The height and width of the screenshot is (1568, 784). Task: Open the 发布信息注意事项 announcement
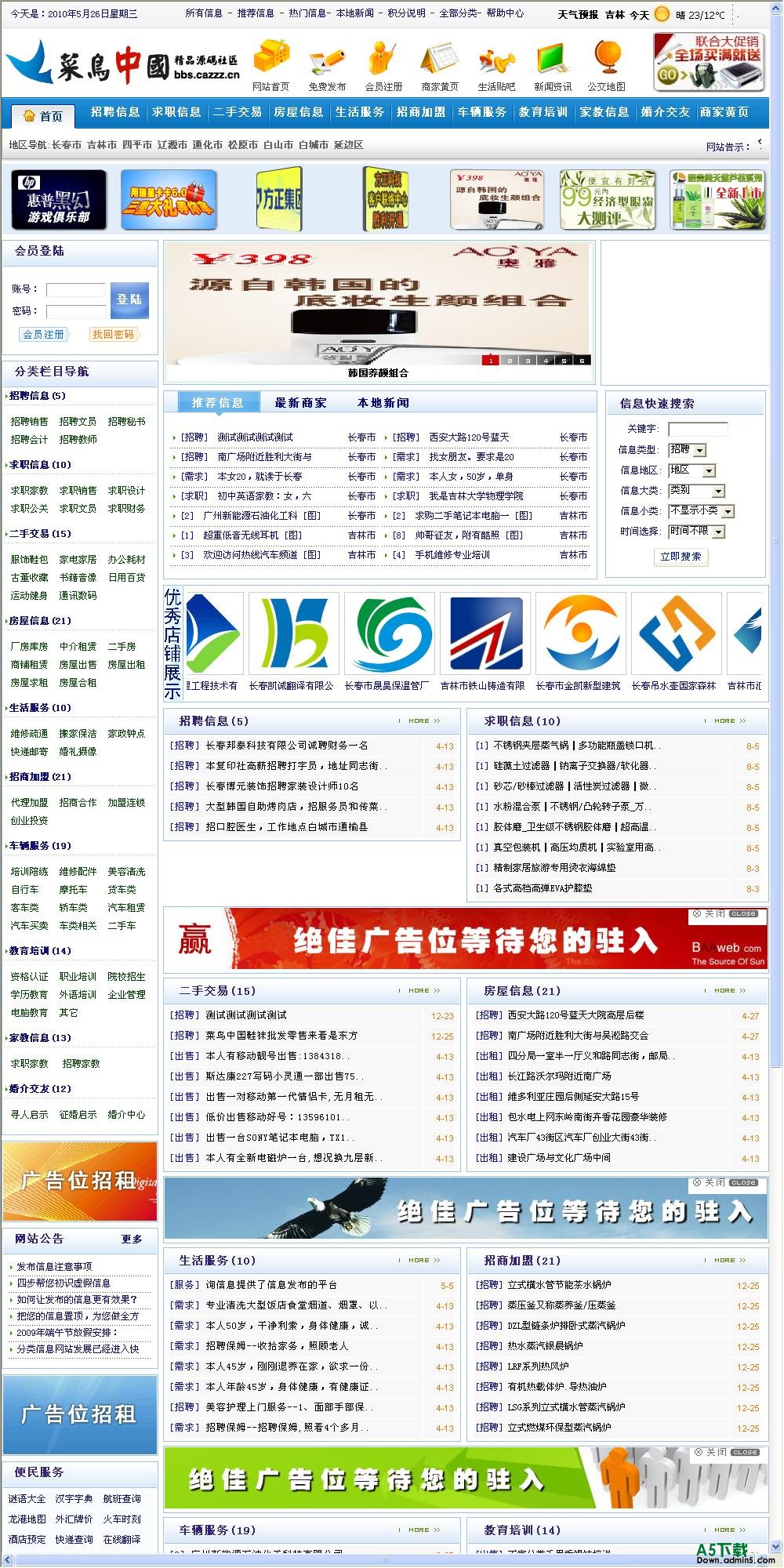click(54, 1267)
